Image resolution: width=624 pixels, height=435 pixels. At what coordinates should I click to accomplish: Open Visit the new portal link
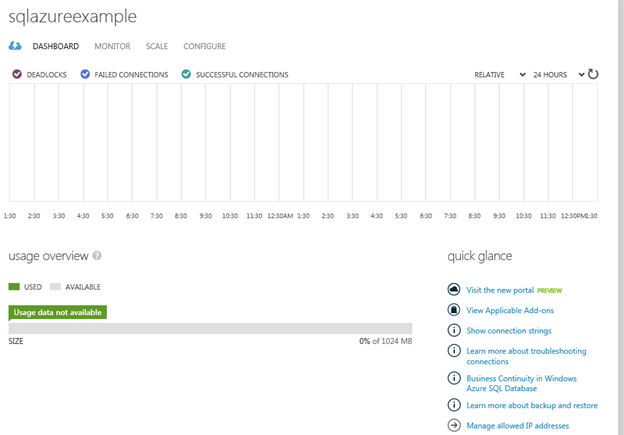point(500,290)
